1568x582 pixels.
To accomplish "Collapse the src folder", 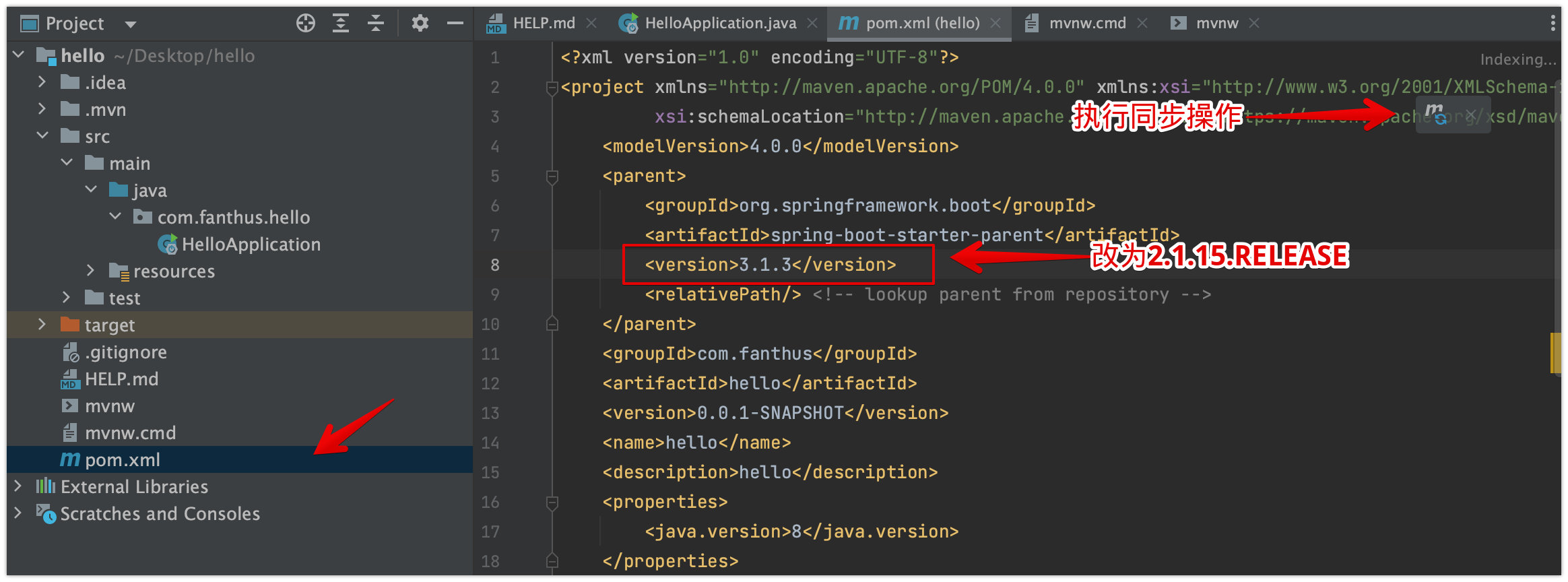I will tap(42, 136).
